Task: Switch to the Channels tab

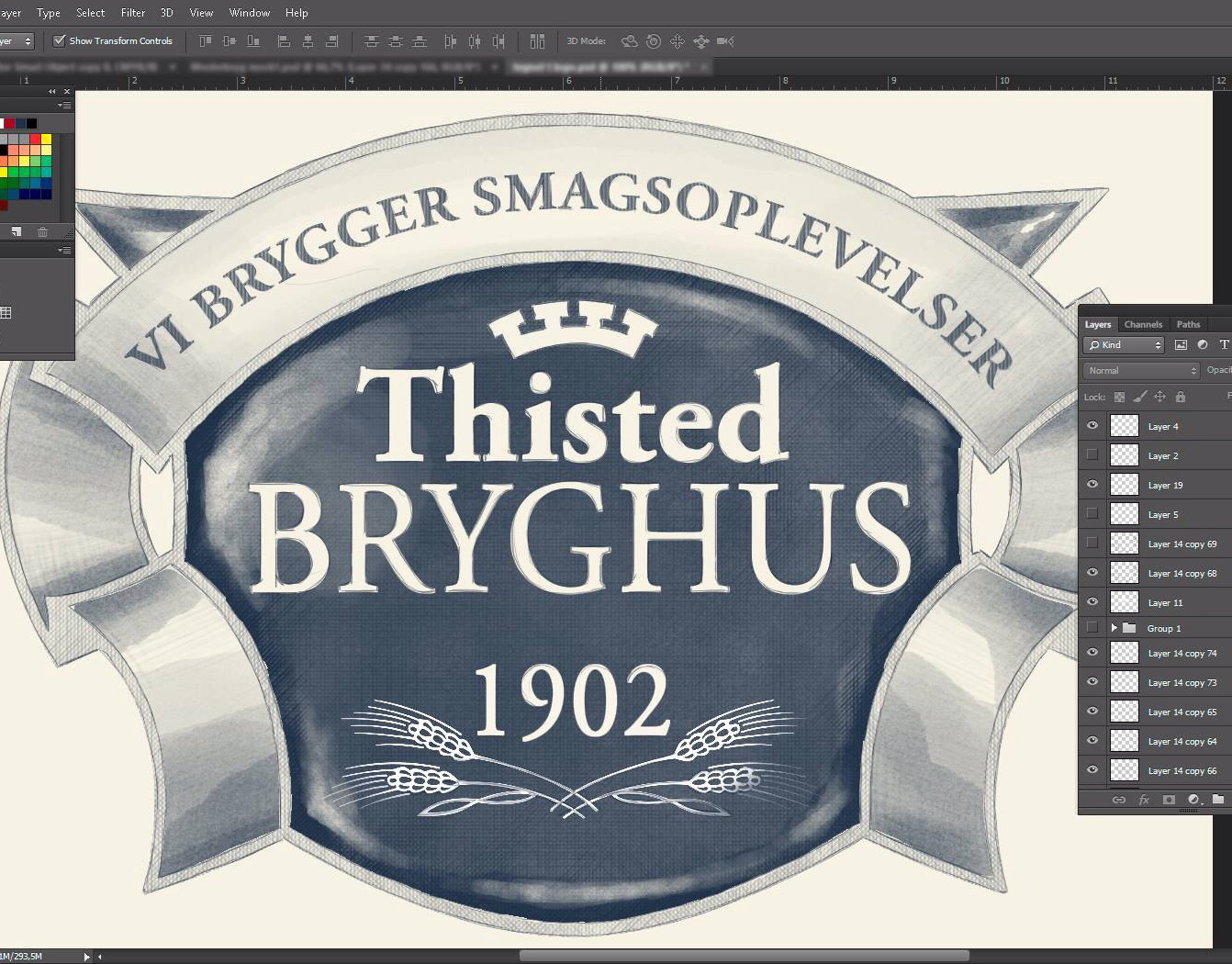Action: tap(1143, 324)
